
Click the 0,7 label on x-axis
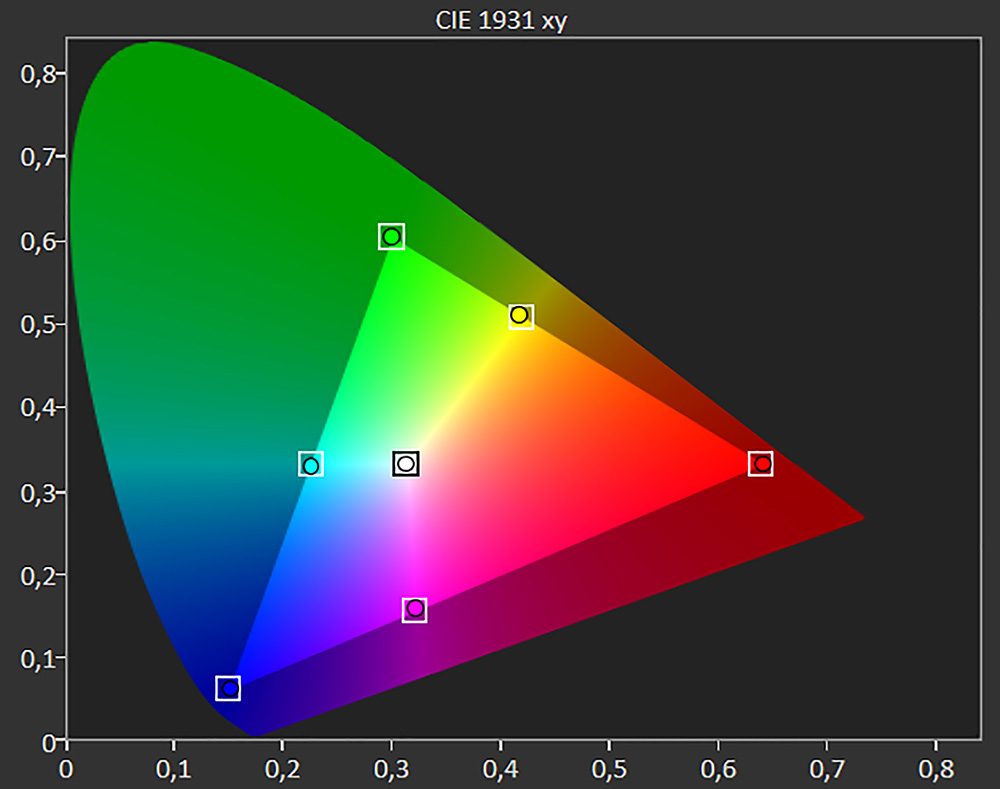coord(827,769)
